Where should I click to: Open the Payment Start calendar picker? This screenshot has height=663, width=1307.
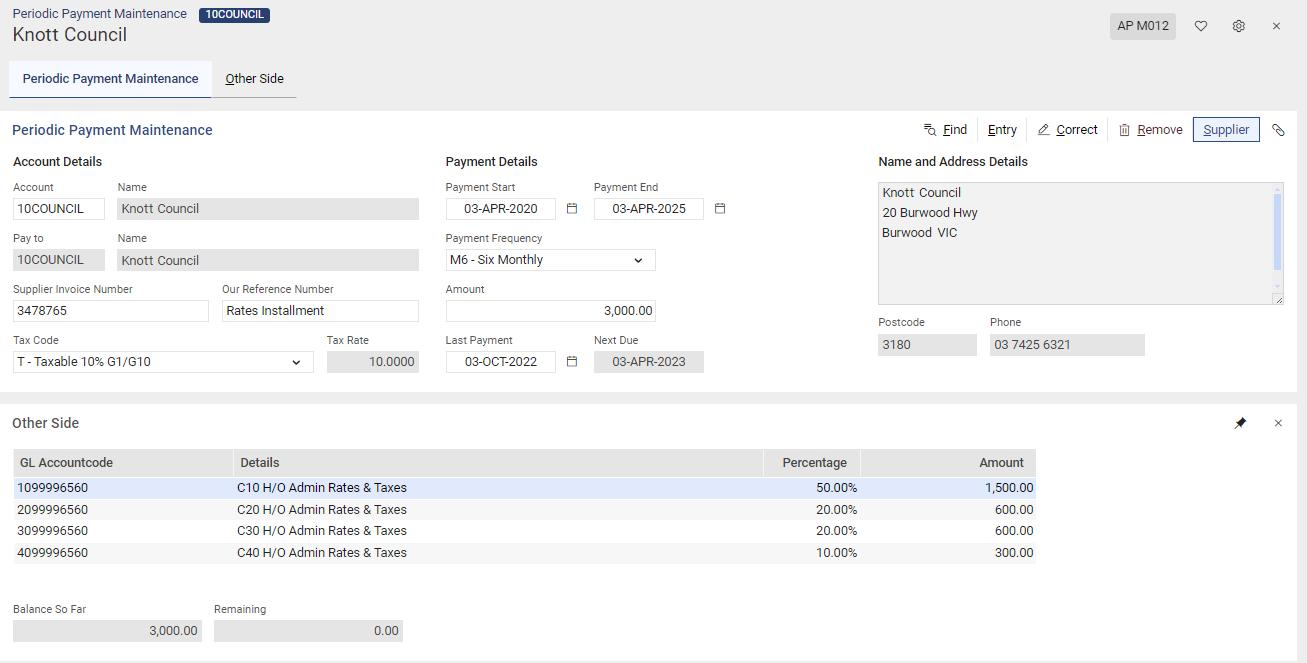[572, 209]
